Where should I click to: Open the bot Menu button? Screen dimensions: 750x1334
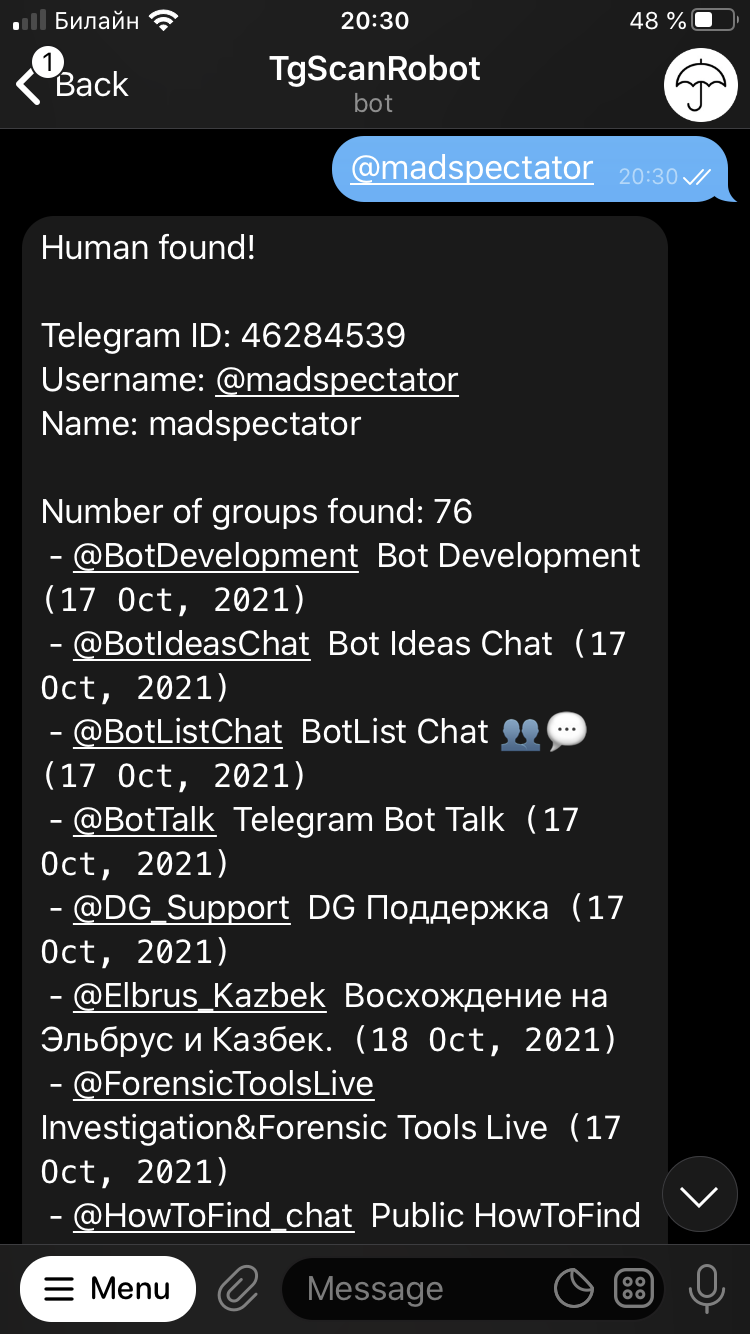pyautogui.click(x=108, y=1289)
